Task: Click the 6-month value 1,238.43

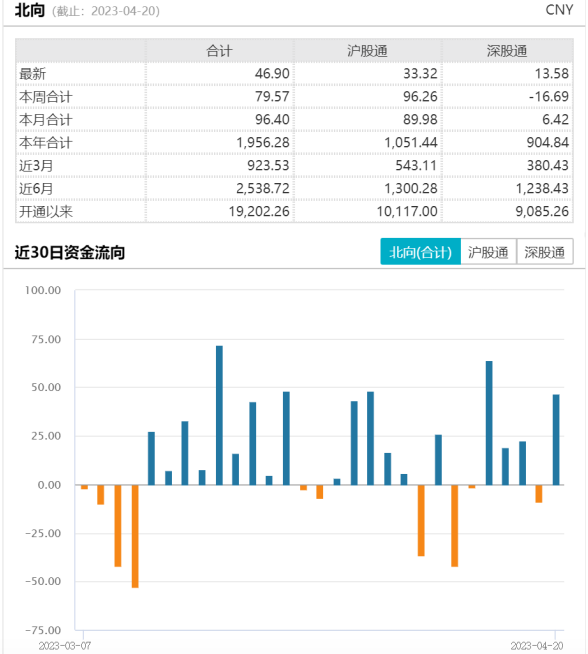Action: (x=542, y=189)
